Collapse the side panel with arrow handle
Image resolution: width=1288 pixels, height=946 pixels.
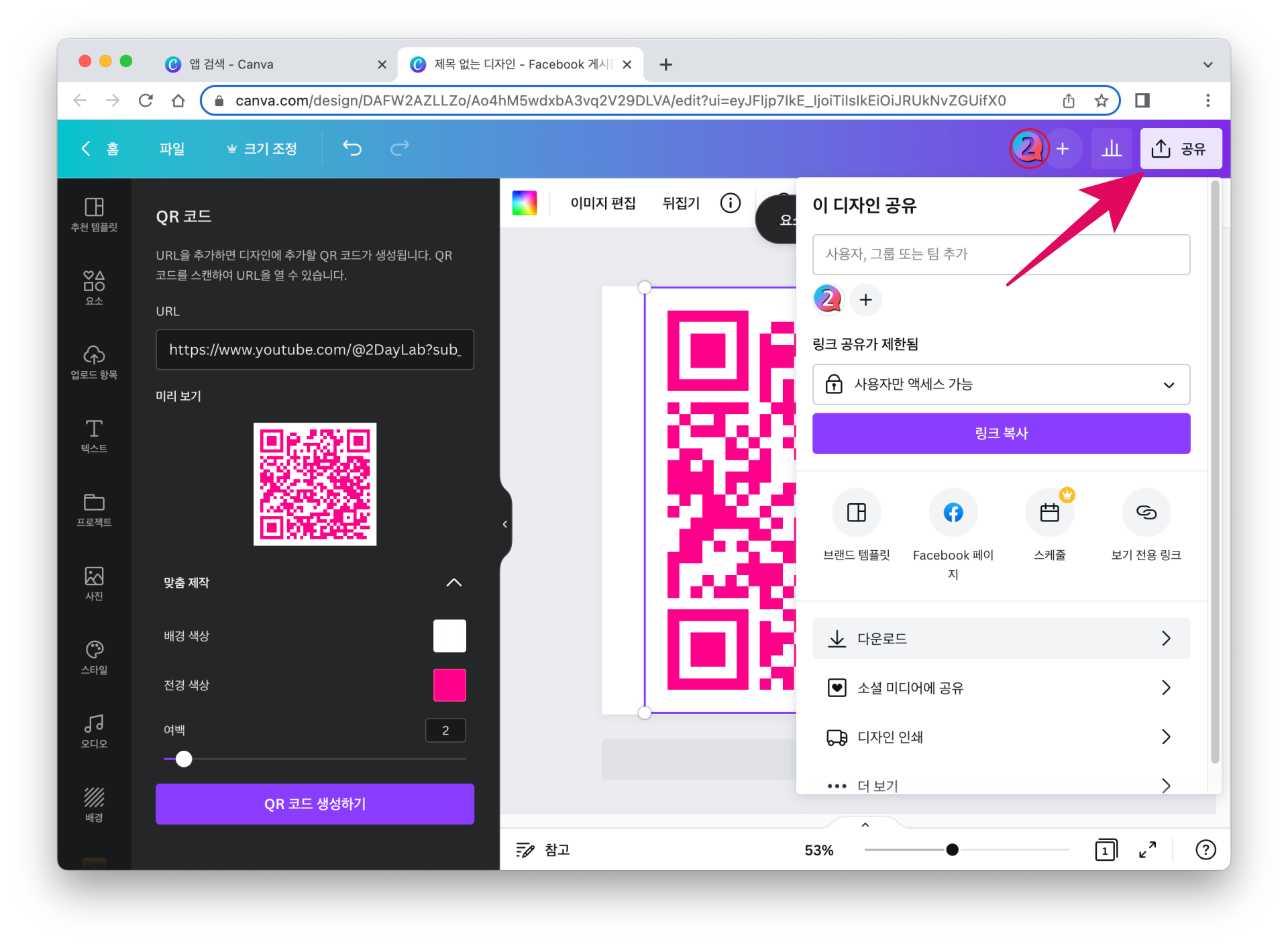[x=505, y=524]
